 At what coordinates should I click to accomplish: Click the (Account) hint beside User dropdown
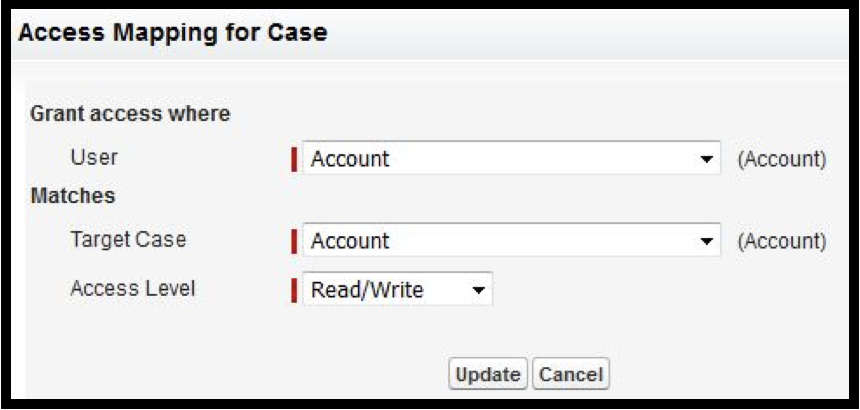(782, 159)
